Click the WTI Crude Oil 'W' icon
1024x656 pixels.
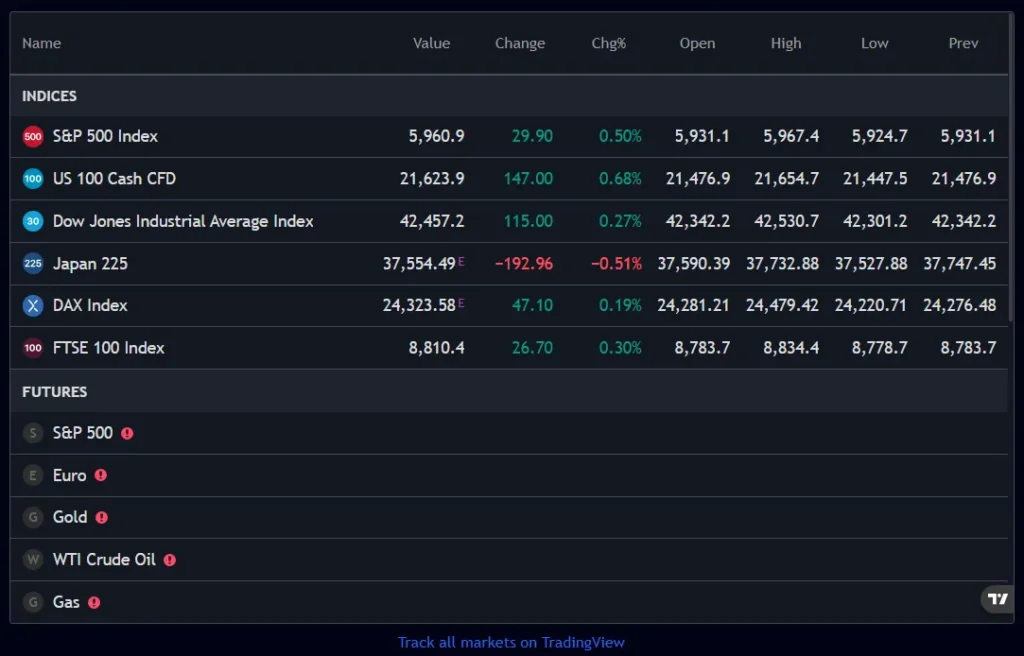pos(31,559)
